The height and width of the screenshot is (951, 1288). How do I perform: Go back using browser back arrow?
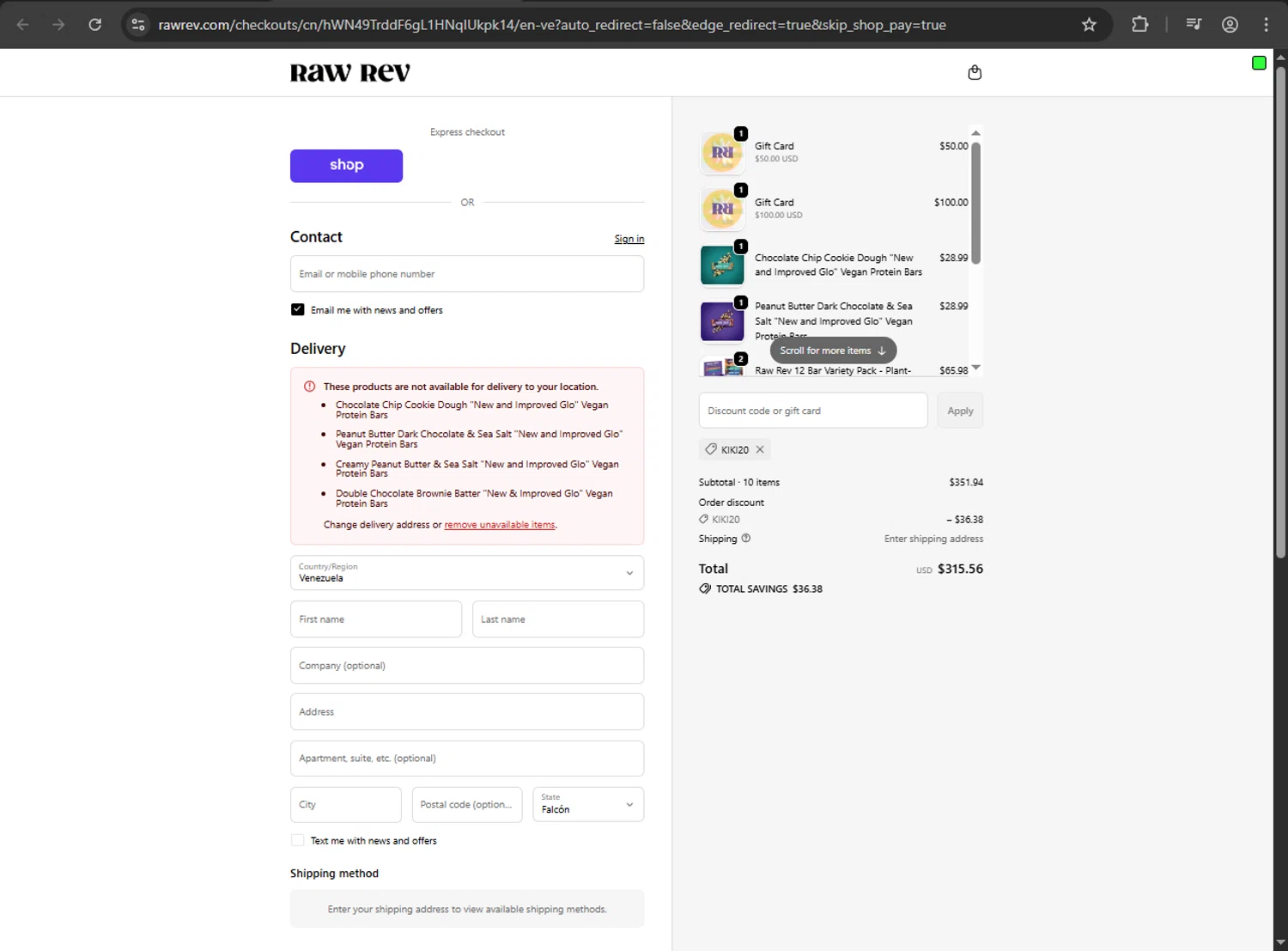coord(23,25)
